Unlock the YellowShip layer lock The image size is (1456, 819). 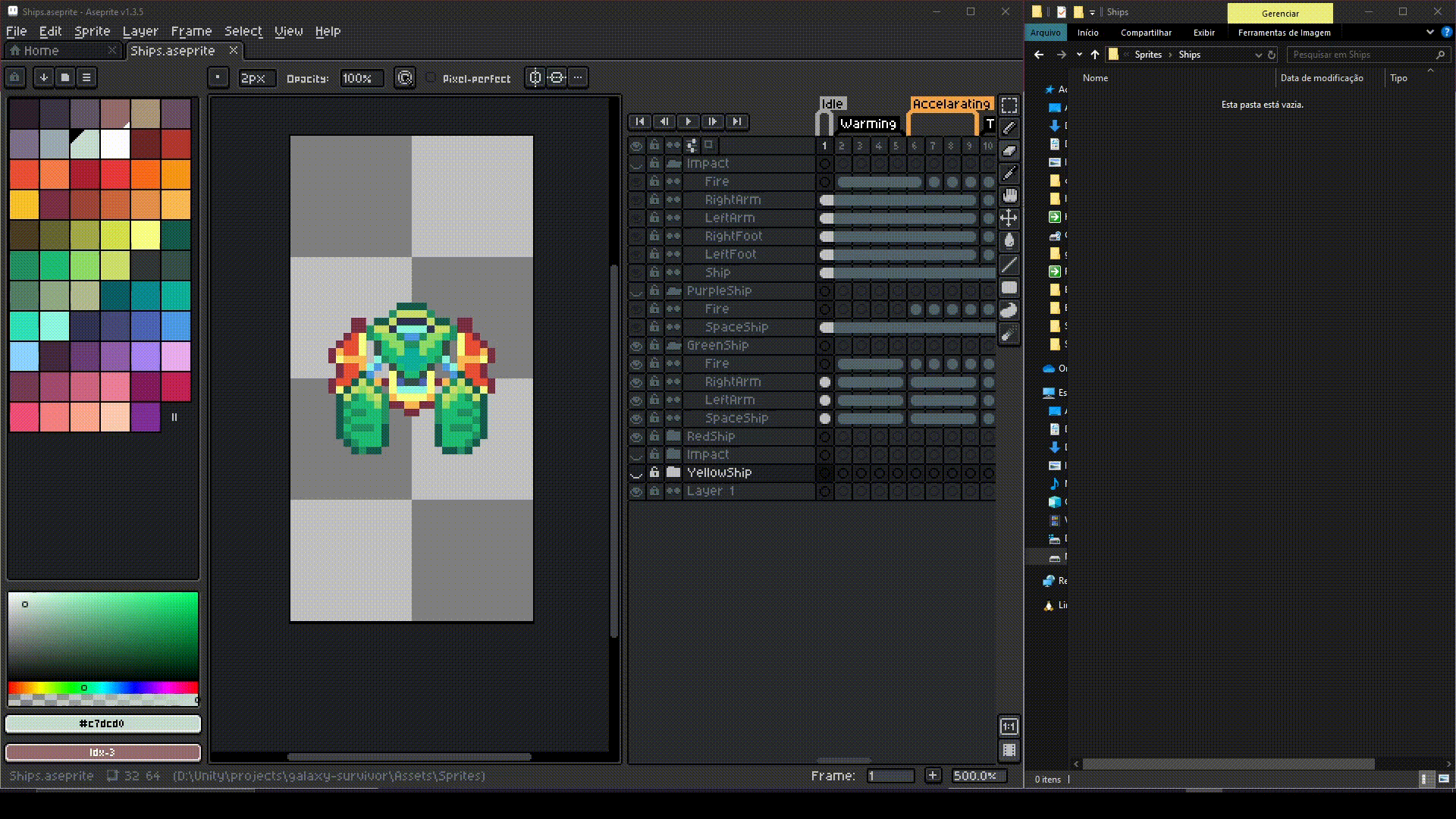[x=654, y=472]
